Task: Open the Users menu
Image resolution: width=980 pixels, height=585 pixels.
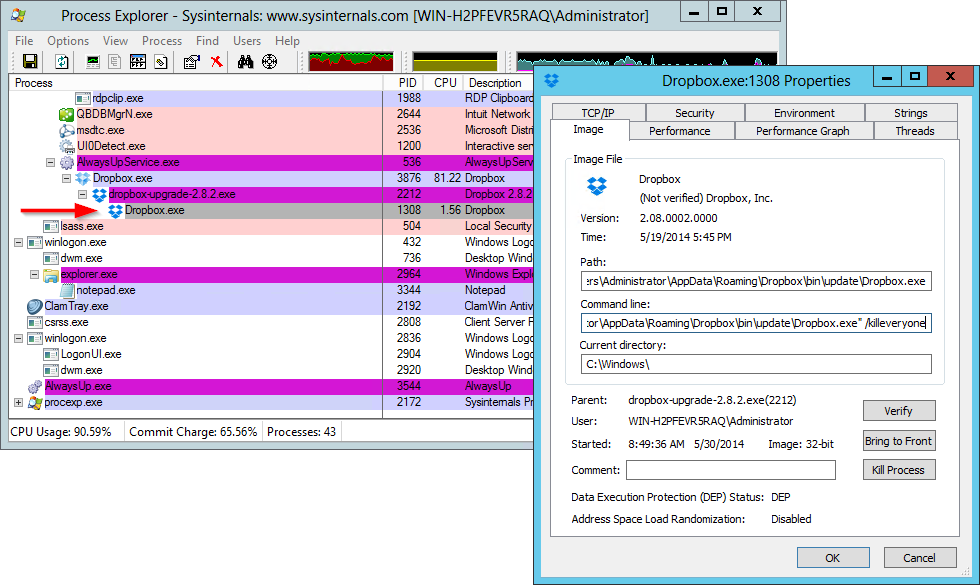Action: 247,41
